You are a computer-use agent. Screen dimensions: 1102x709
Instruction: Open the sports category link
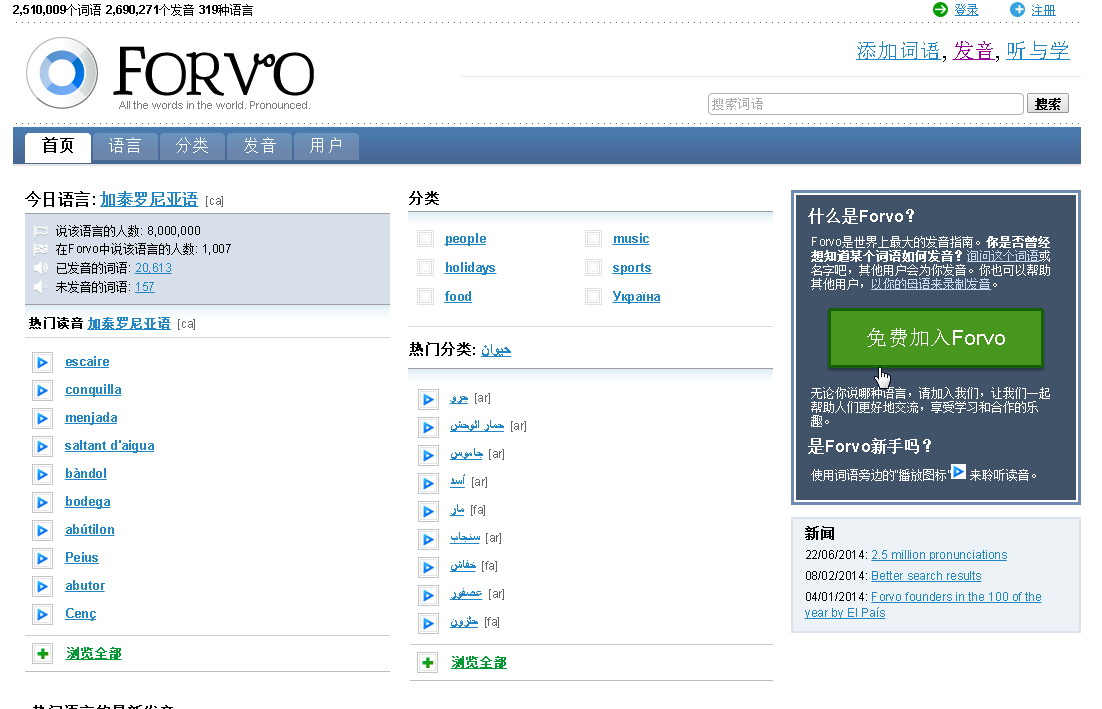tap(632, 268)
